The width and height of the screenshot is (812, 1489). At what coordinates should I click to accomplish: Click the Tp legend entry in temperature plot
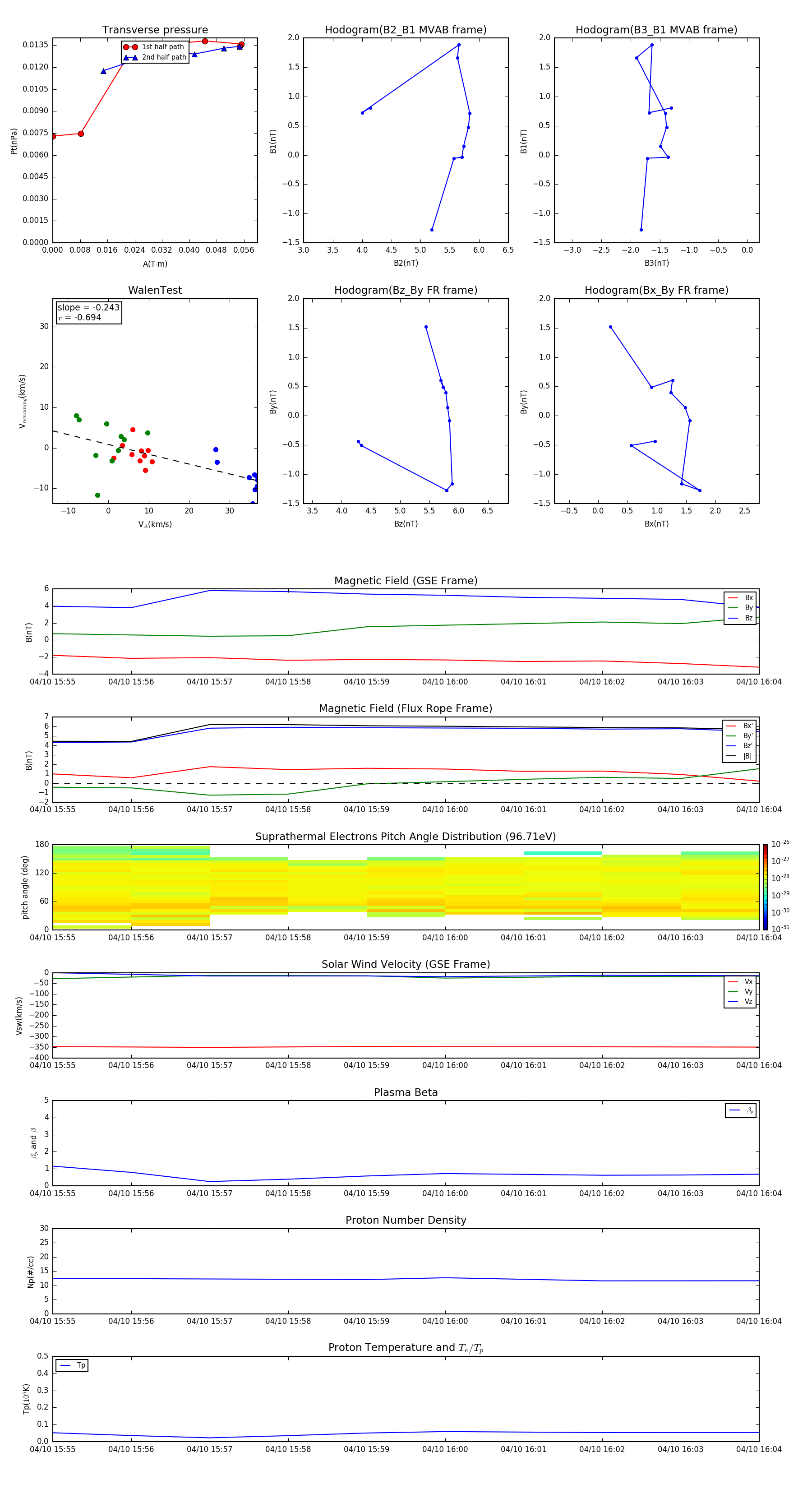pyautogui.click(x=72, y=1365)
